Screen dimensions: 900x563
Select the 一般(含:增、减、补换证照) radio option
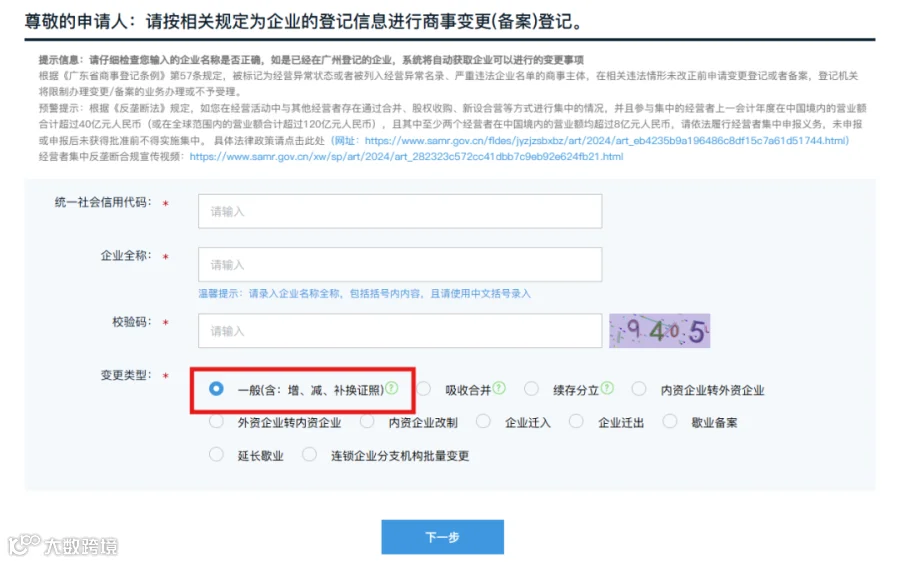tap(216, 389)
